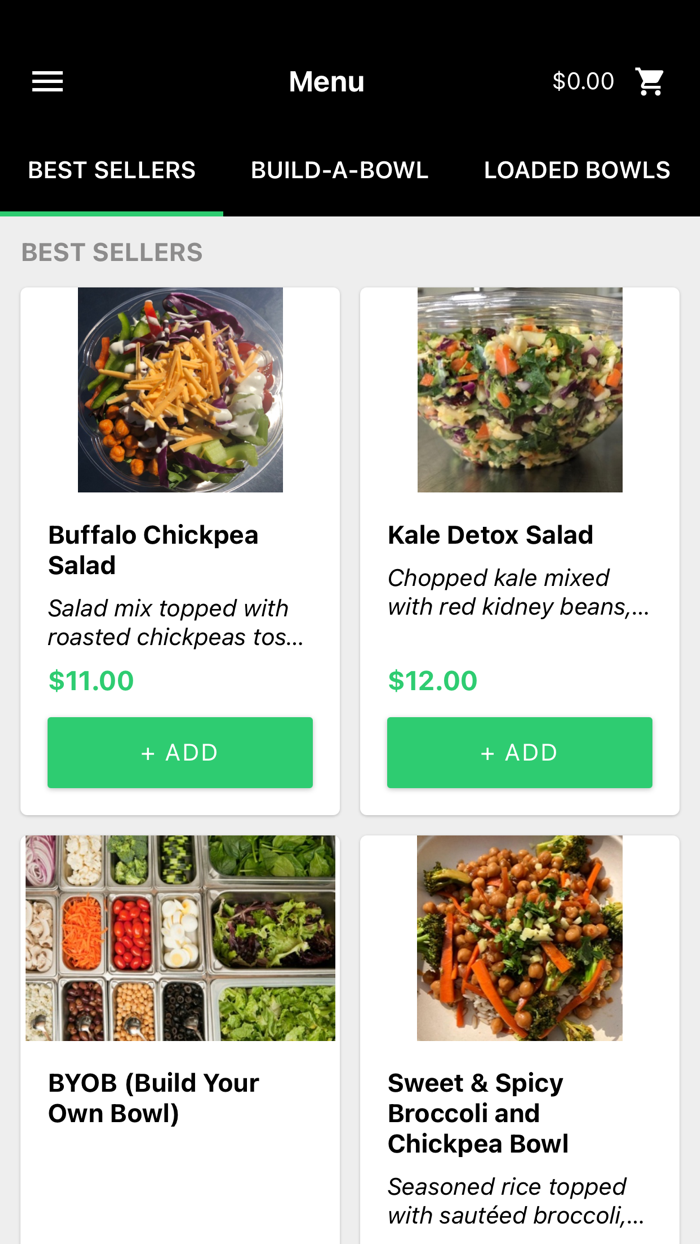700x1244 pixels.
Task: Switch to the Loaded Bowls tab
Action: (x=577, y=170)
